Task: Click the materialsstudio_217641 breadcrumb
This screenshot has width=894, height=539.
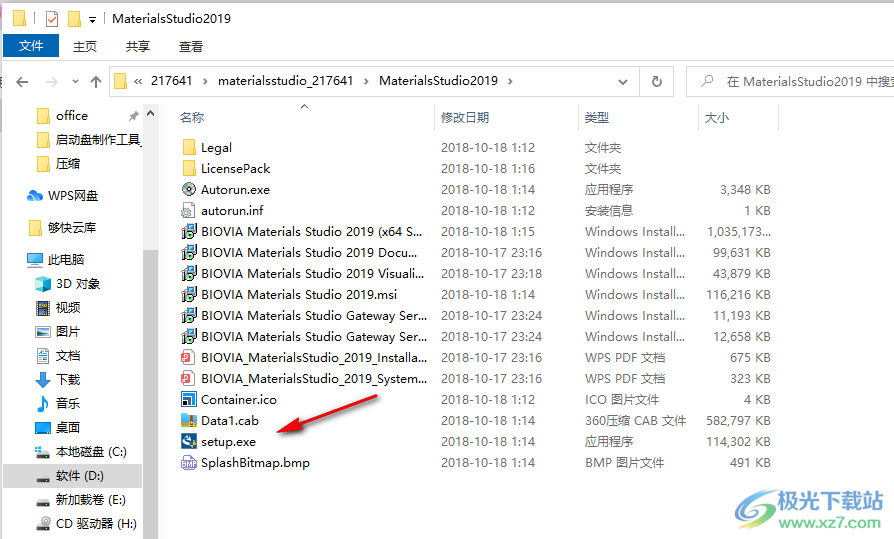Action: [286, 81]
